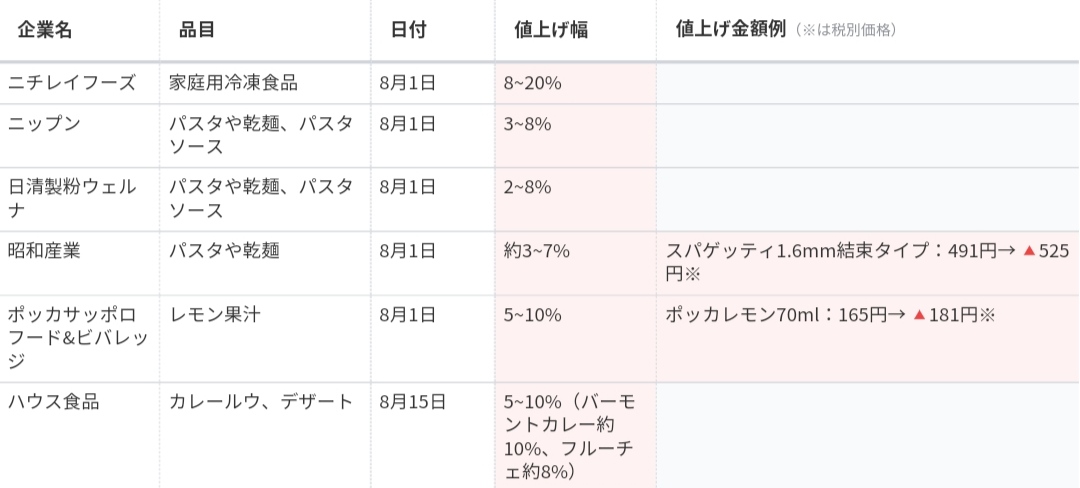Screen dimensions: 1080x488
Task: Click the 値上げ金額例 column header
Action: click(731, 30)
